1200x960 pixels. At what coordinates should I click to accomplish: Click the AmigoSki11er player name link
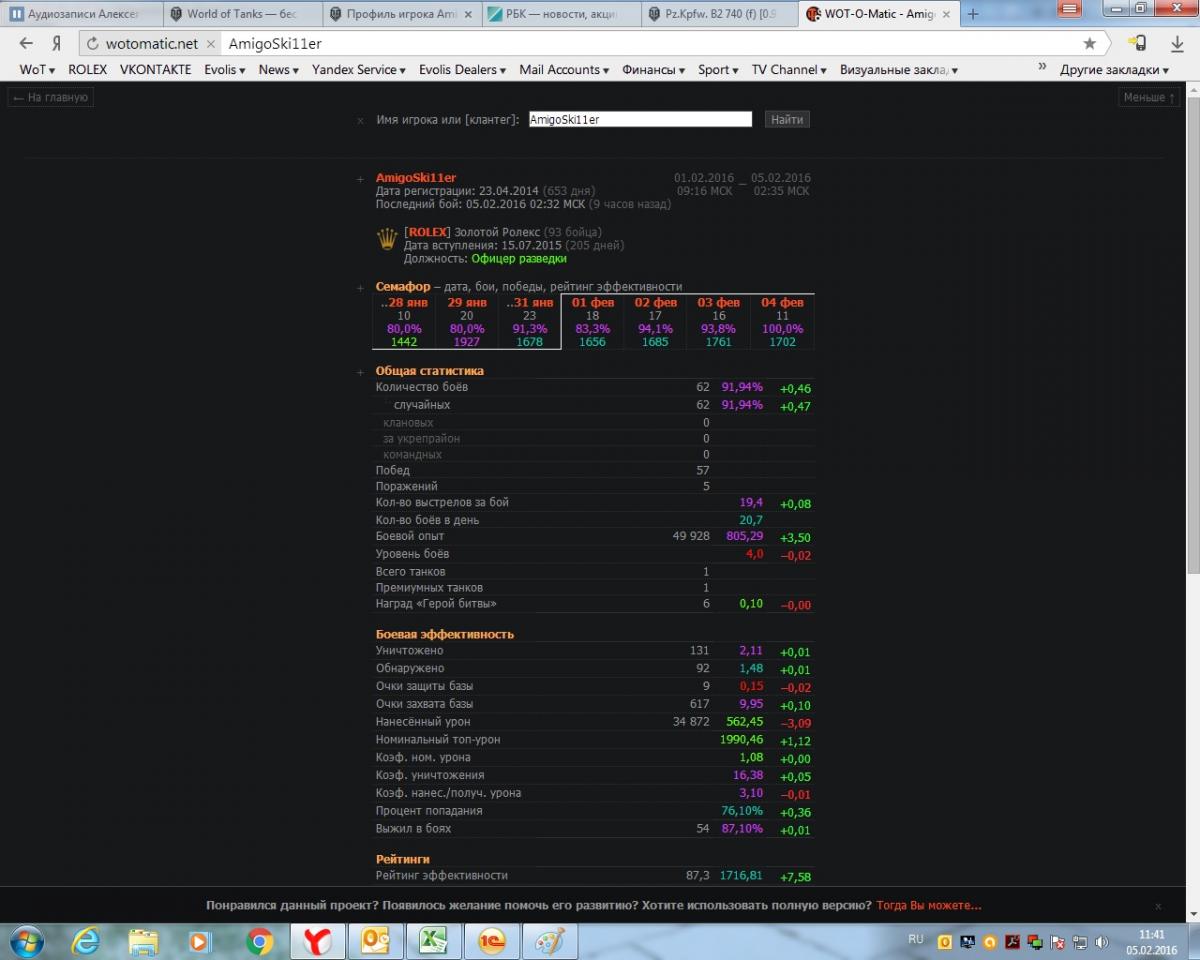pos(416,178)
